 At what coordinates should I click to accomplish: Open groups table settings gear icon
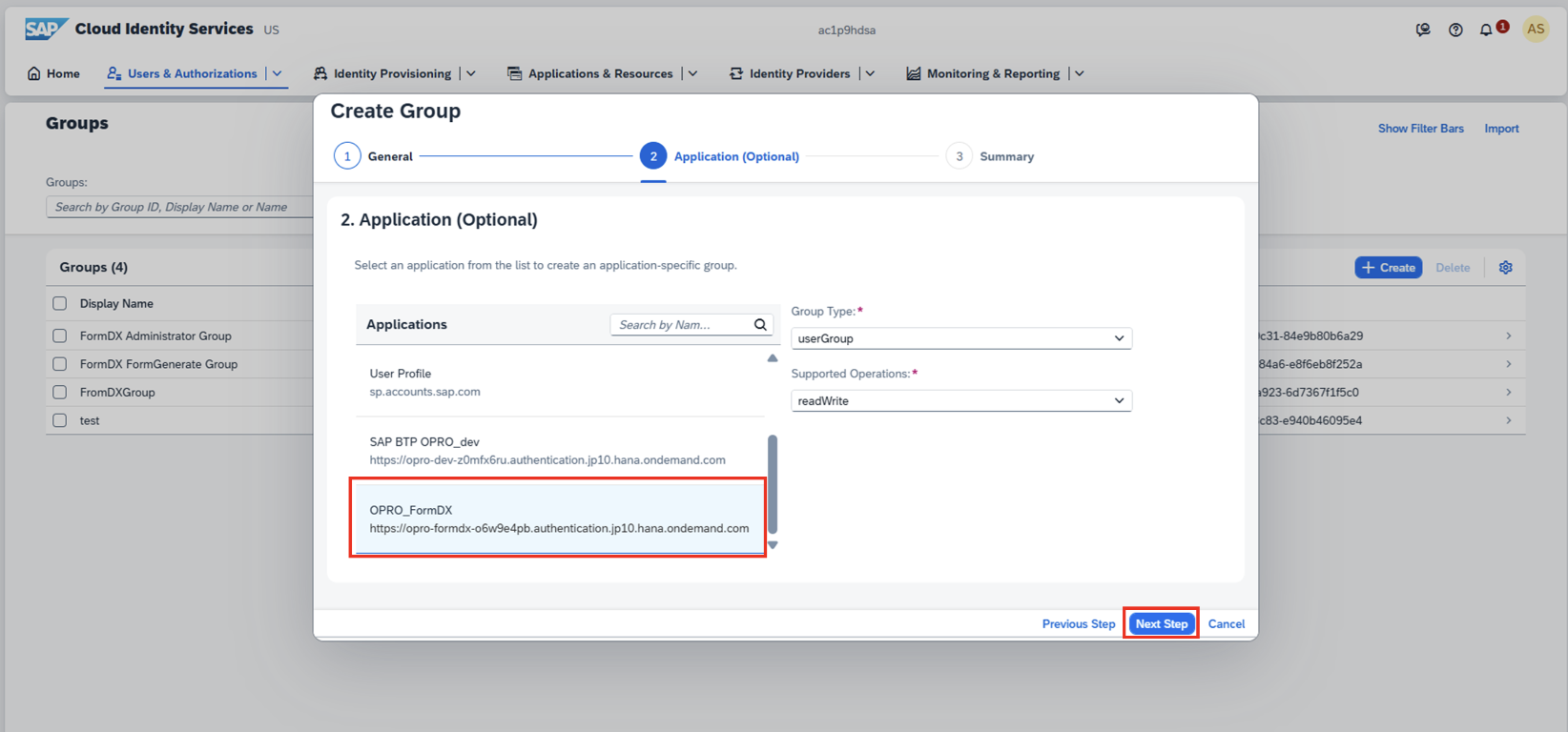1505,268
